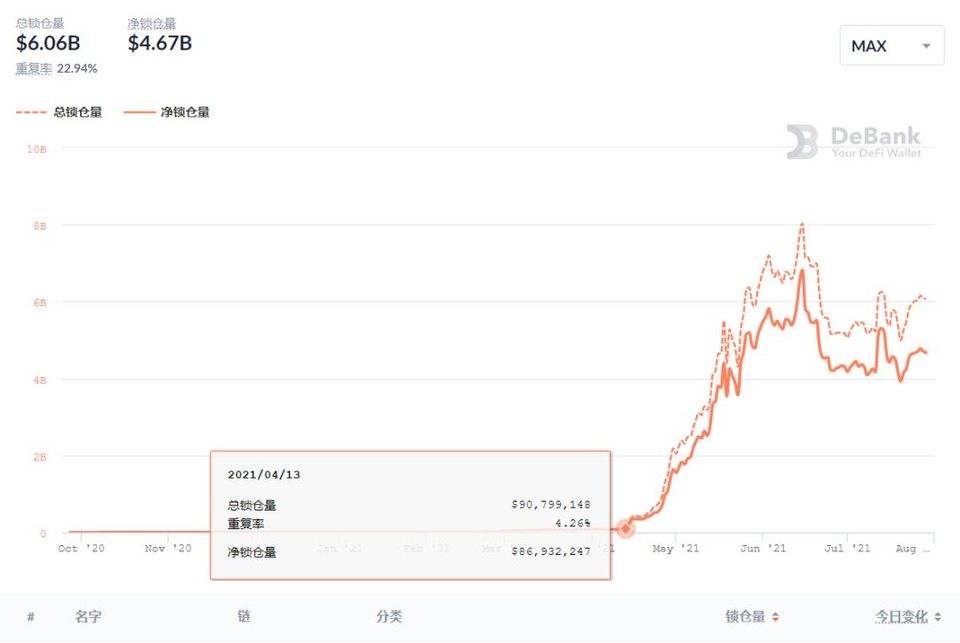Click the Oct '20 x-axis label
This screenshot has width=960, height=643.
(x=81, y=548)
